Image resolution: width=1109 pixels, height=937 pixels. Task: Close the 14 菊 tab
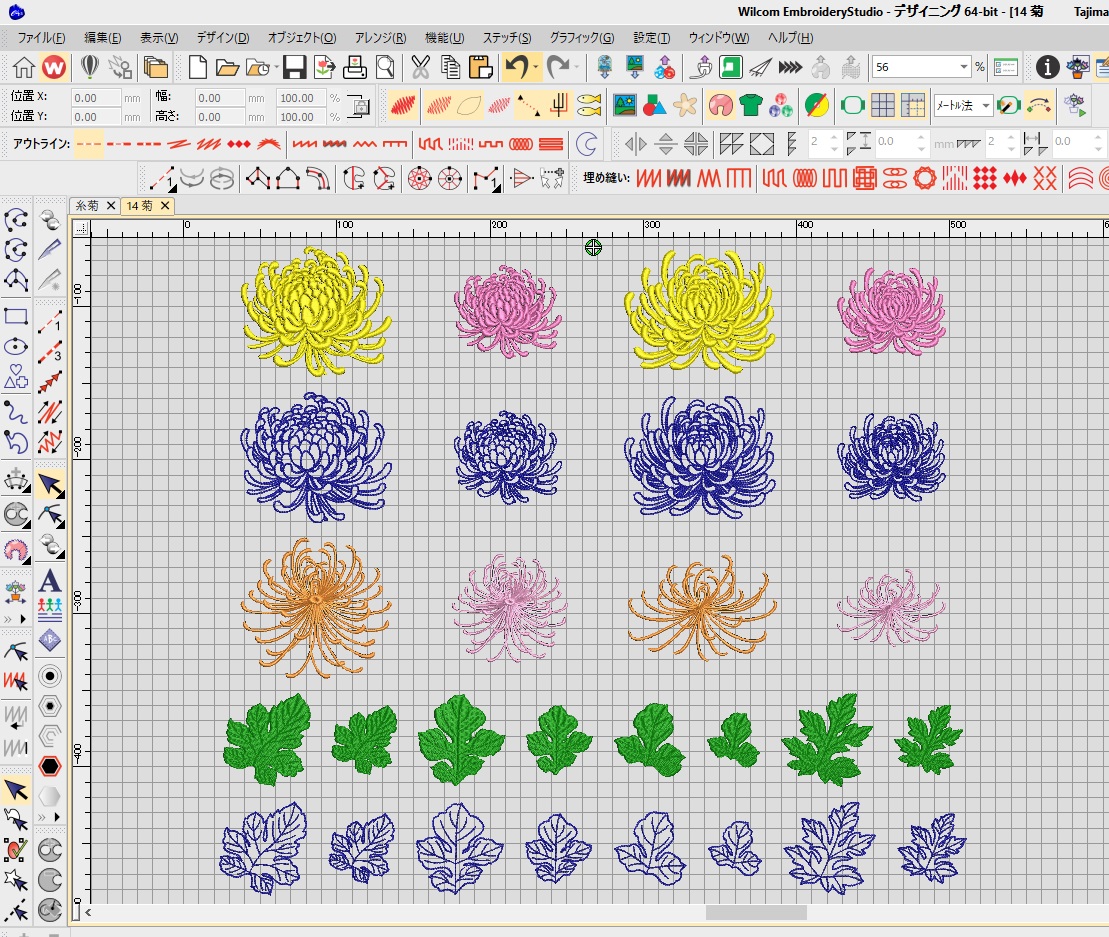coord(165,205)
